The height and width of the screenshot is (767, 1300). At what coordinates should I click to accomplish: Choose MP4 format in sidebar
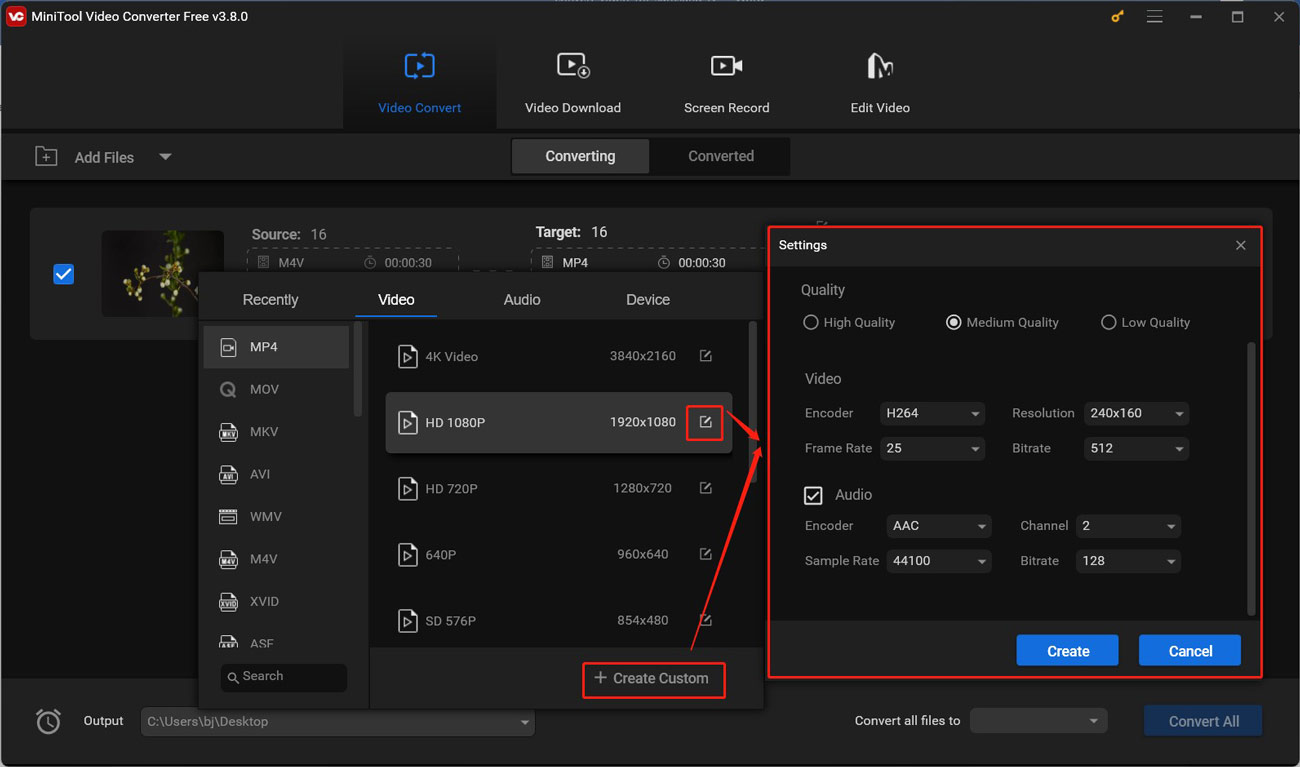click(x=276, y=347)
